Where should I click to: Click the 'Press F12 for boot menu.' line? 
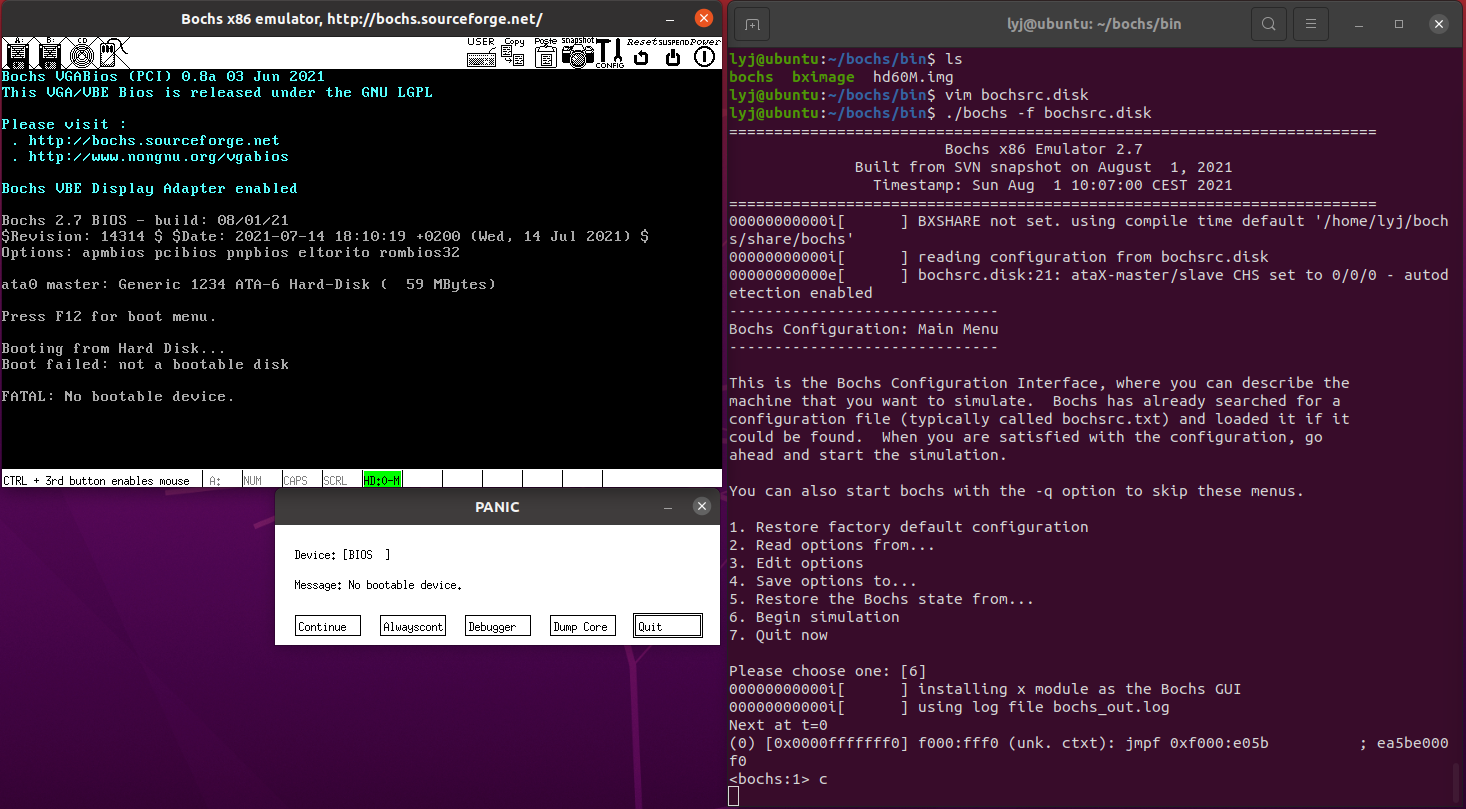[x=109, y=316]
